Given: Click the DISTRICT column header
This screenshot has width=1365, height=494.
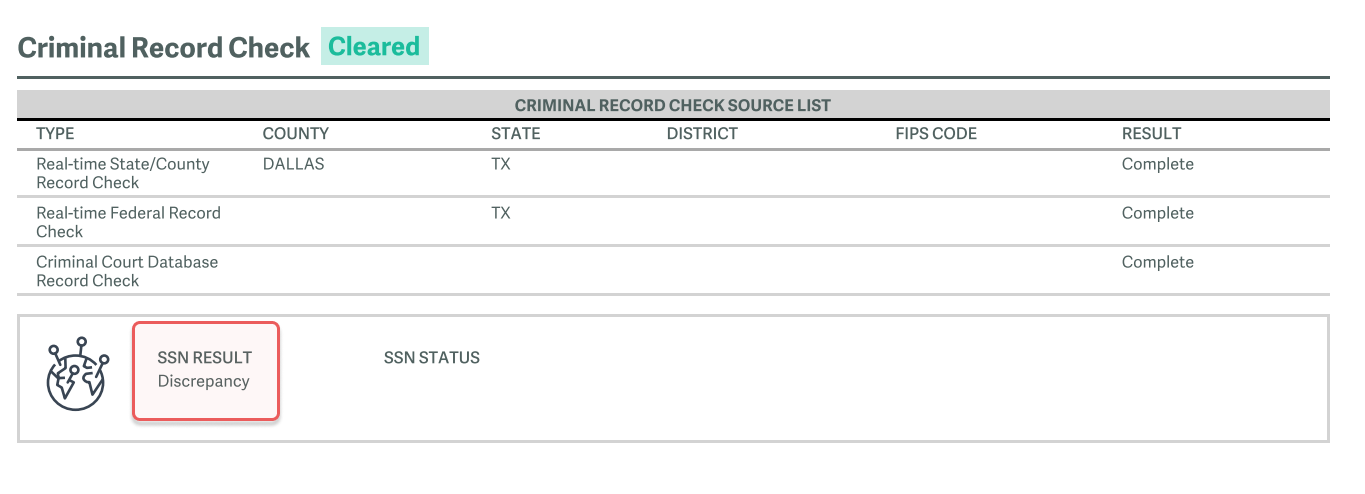Looking at the screenshot, I should click(702, 133).
